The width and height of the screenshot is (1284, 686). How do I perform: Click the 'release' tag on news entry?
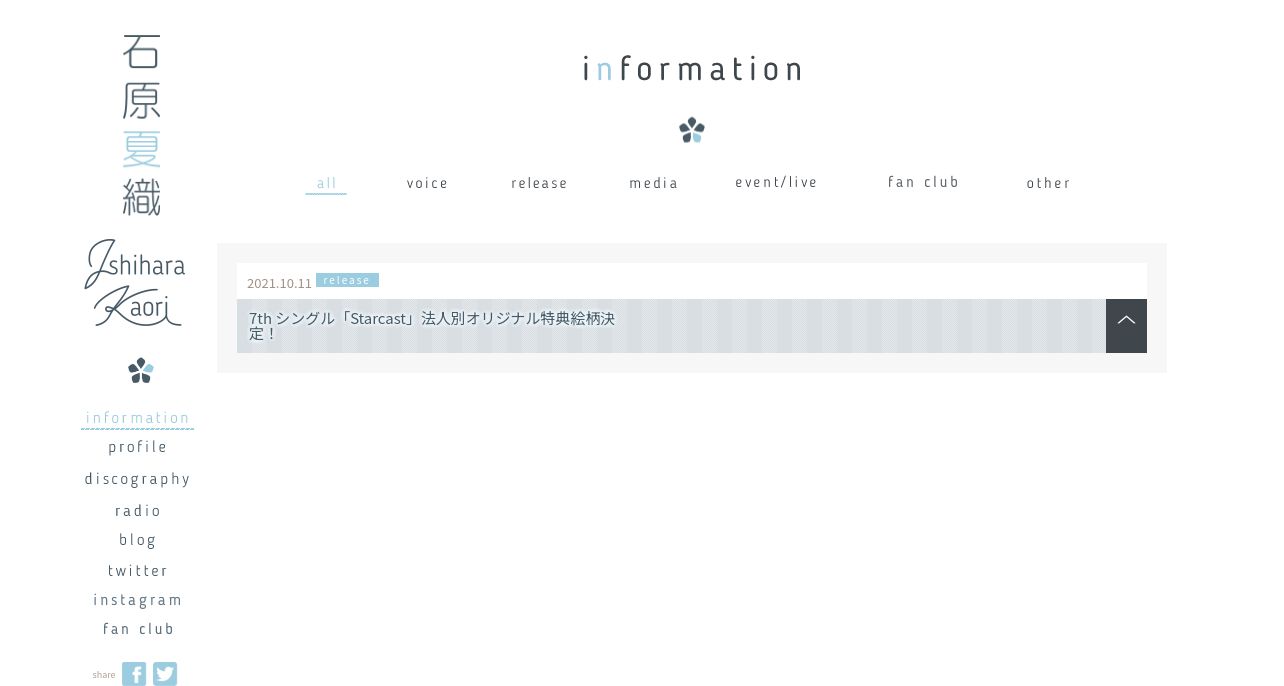tap(347, 280)
